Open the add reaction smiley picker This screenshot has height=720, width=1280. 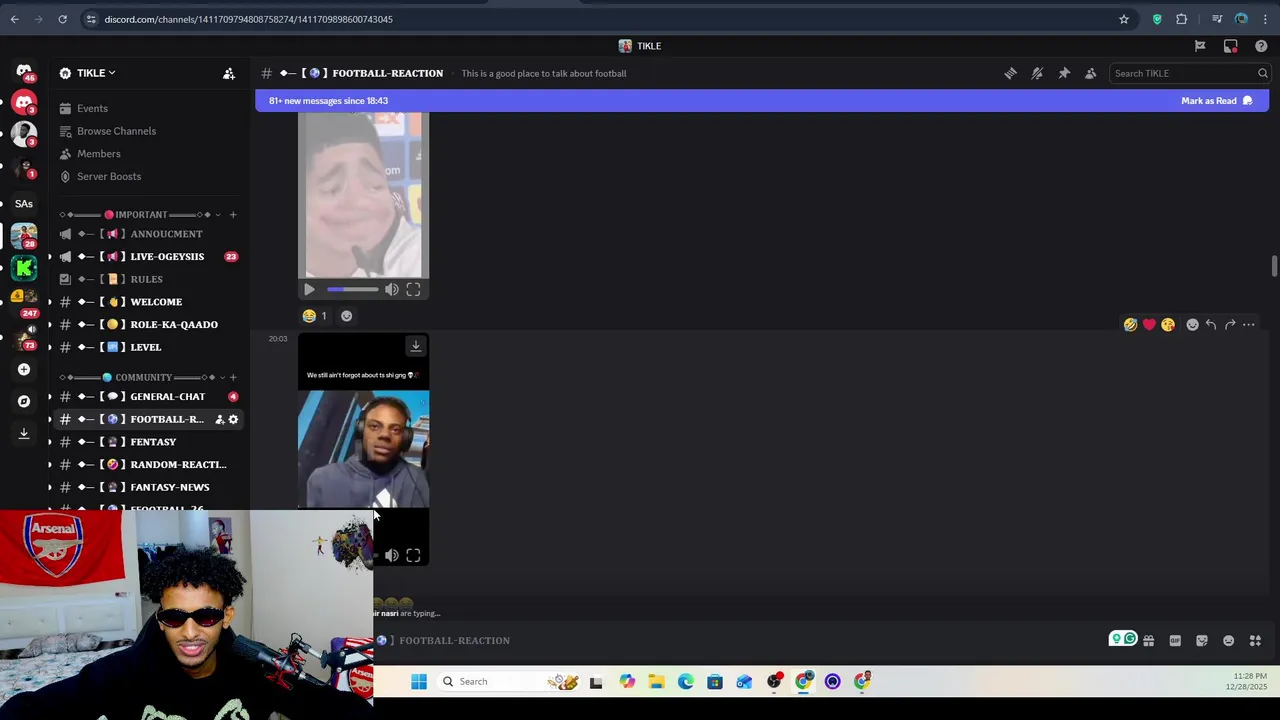1192,325
